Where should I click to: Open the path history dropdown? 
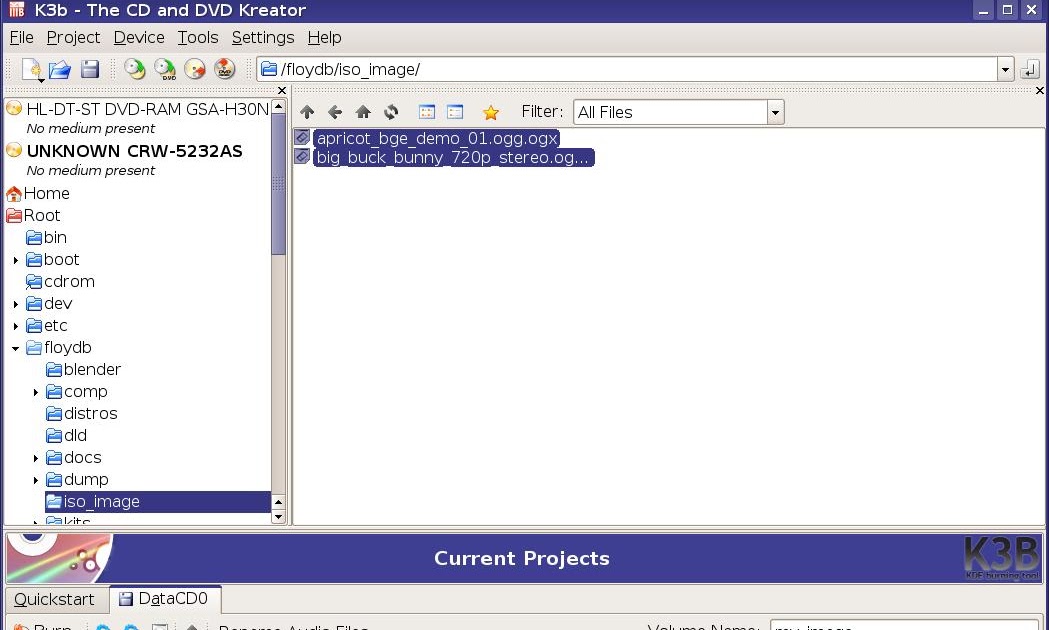1005,69
